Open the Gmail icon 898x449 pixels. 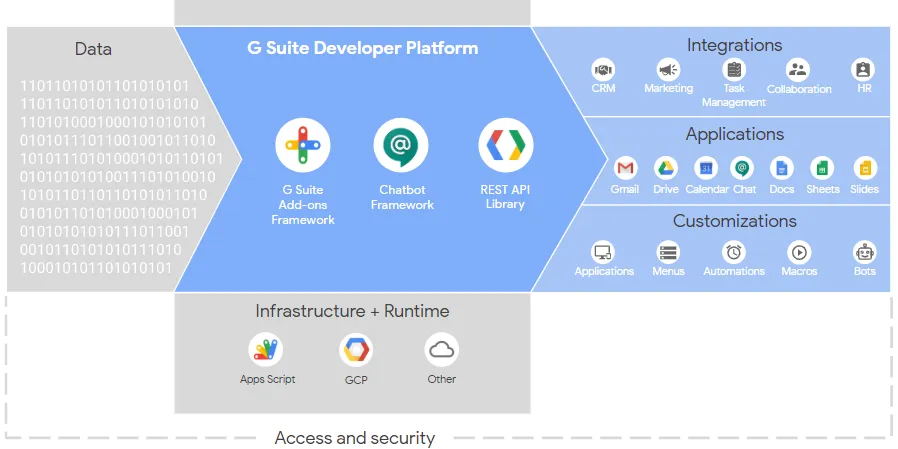[625, 168]
